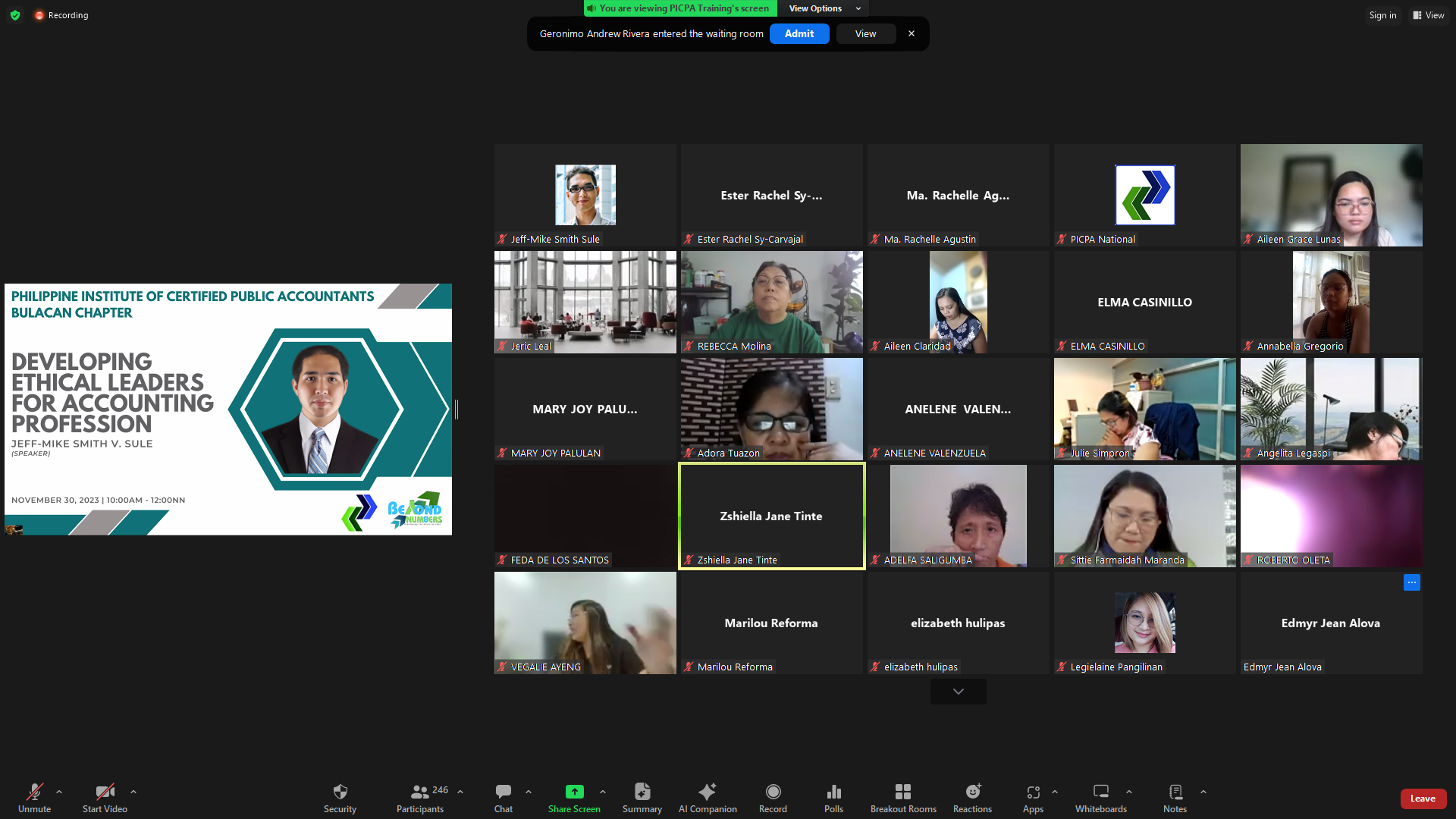Viewport: 1456px width, 819px height.
Task: Select Legielaine Pangilinan video tile
Action: point(1145,623)
